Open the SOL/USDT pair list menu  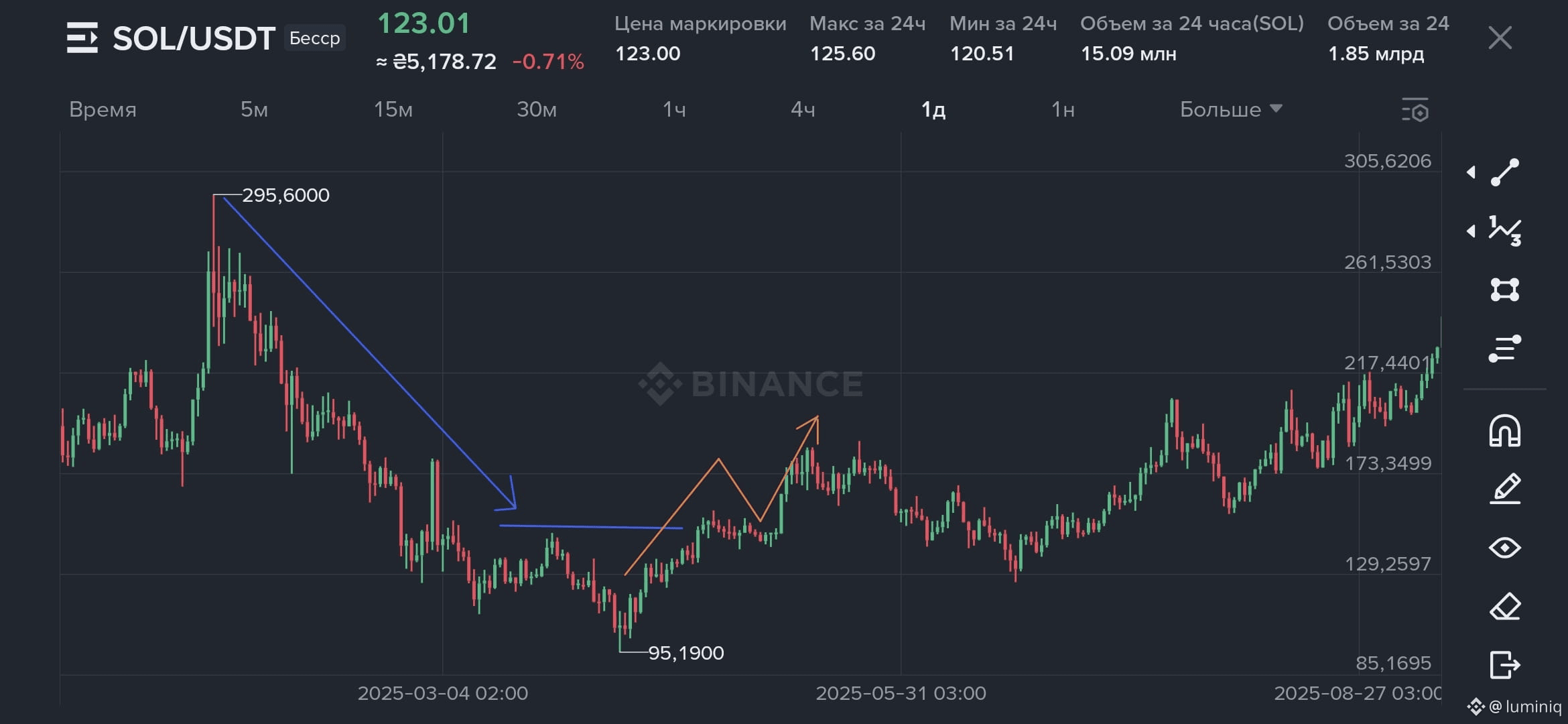tap(82, 38)
